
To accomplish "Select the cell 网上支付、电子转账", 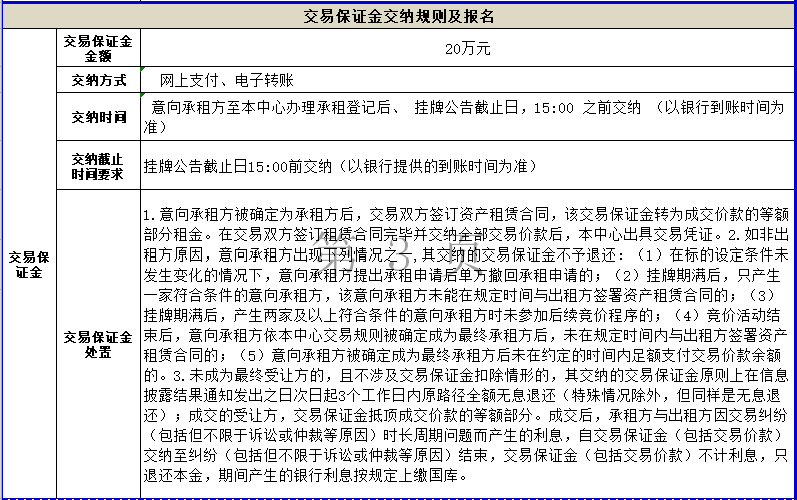I will point(467,80).
